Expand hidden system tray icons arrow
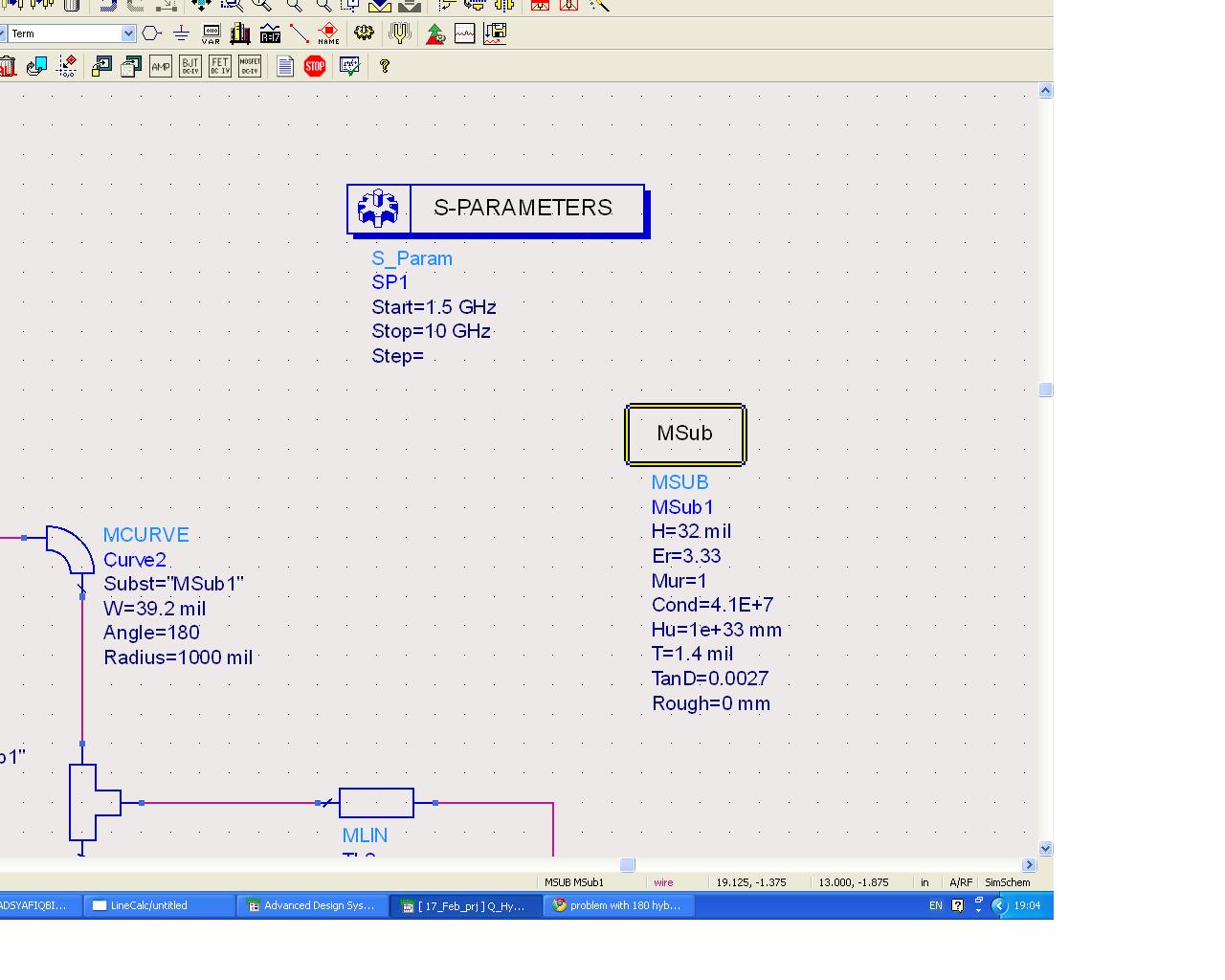Image resolution: width=1225 pixels, height=980 pixels. (999, 905)
